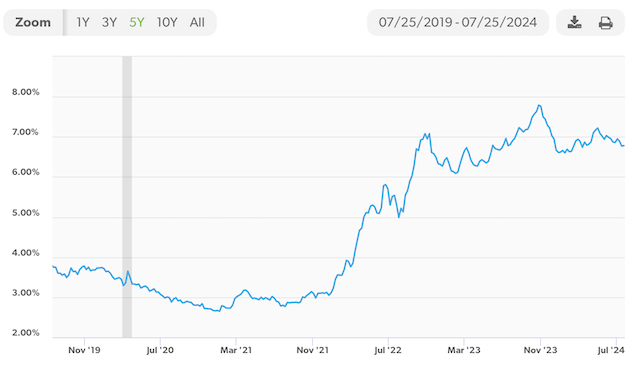This screenshot has width=640, height=369.
Task: Click the Nov '21 x-axis label
Action: point(312,350)
